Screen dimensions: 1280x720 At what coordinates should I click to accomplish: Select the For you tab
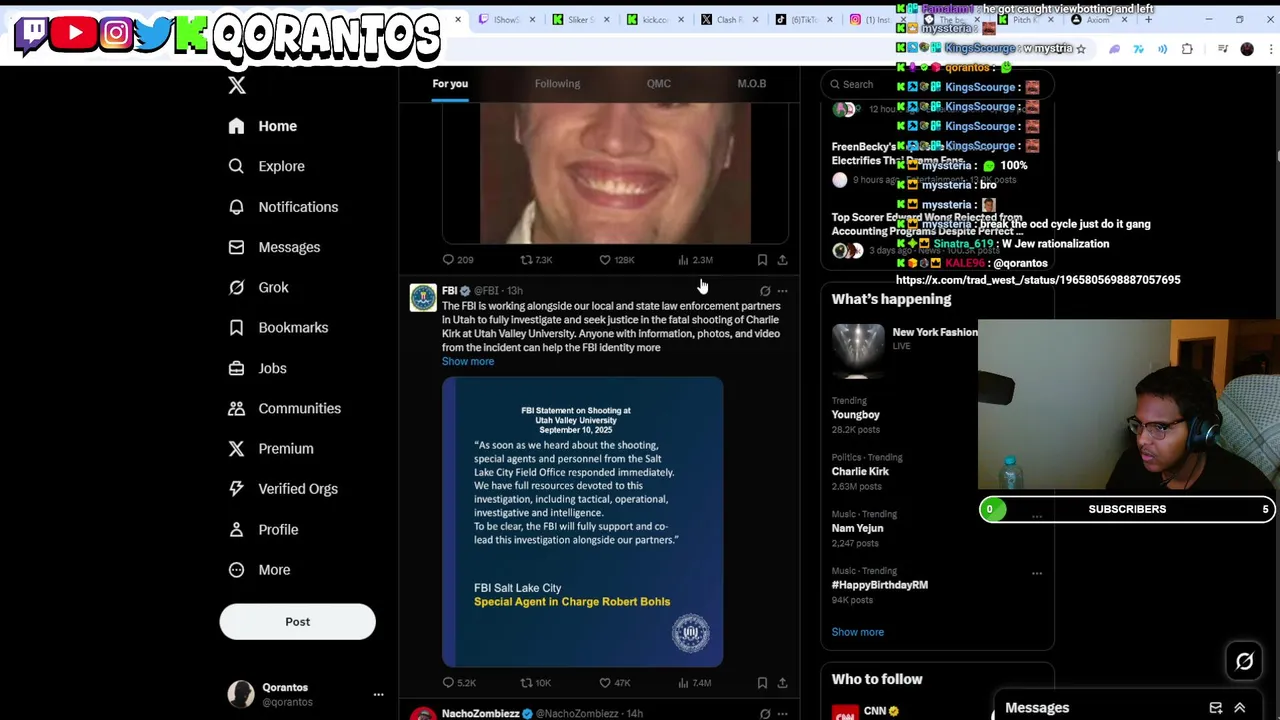click(450, 84)
